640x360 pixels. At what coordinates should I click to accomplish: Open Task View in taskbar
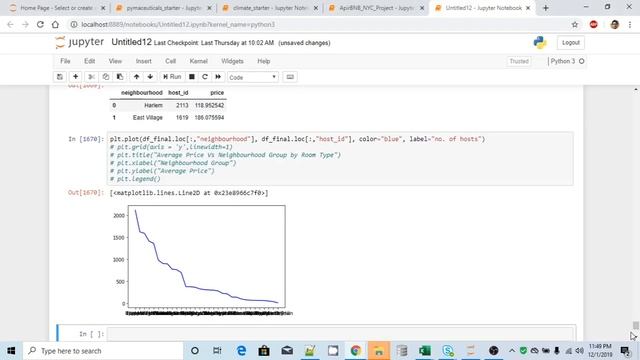[217, 351]
